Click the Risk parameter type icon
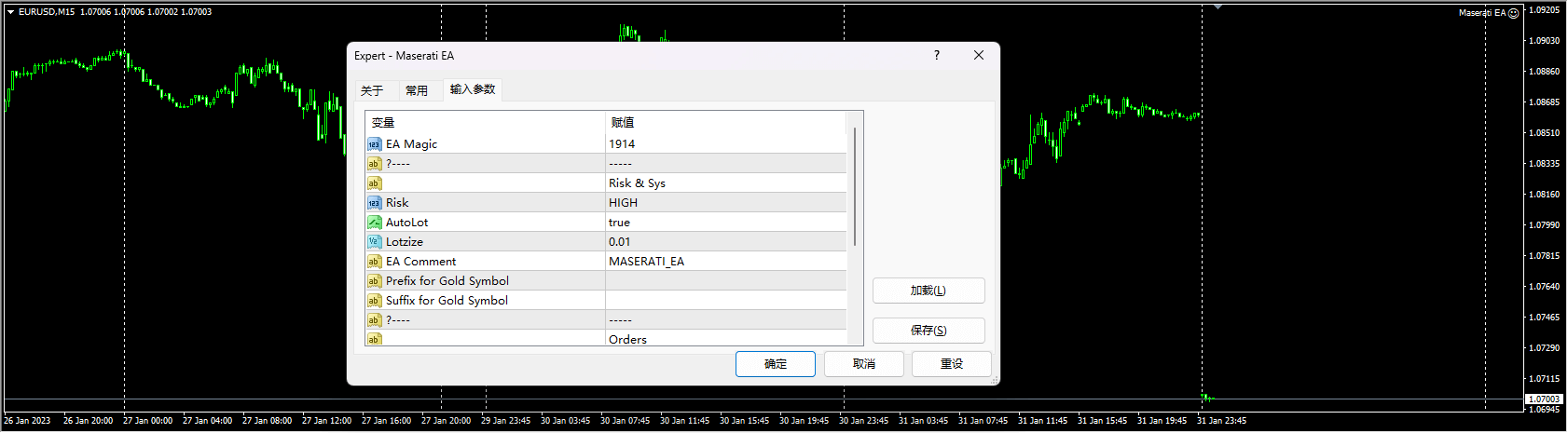The height and width of the screenshot is (433, 1568). (374, 203)
